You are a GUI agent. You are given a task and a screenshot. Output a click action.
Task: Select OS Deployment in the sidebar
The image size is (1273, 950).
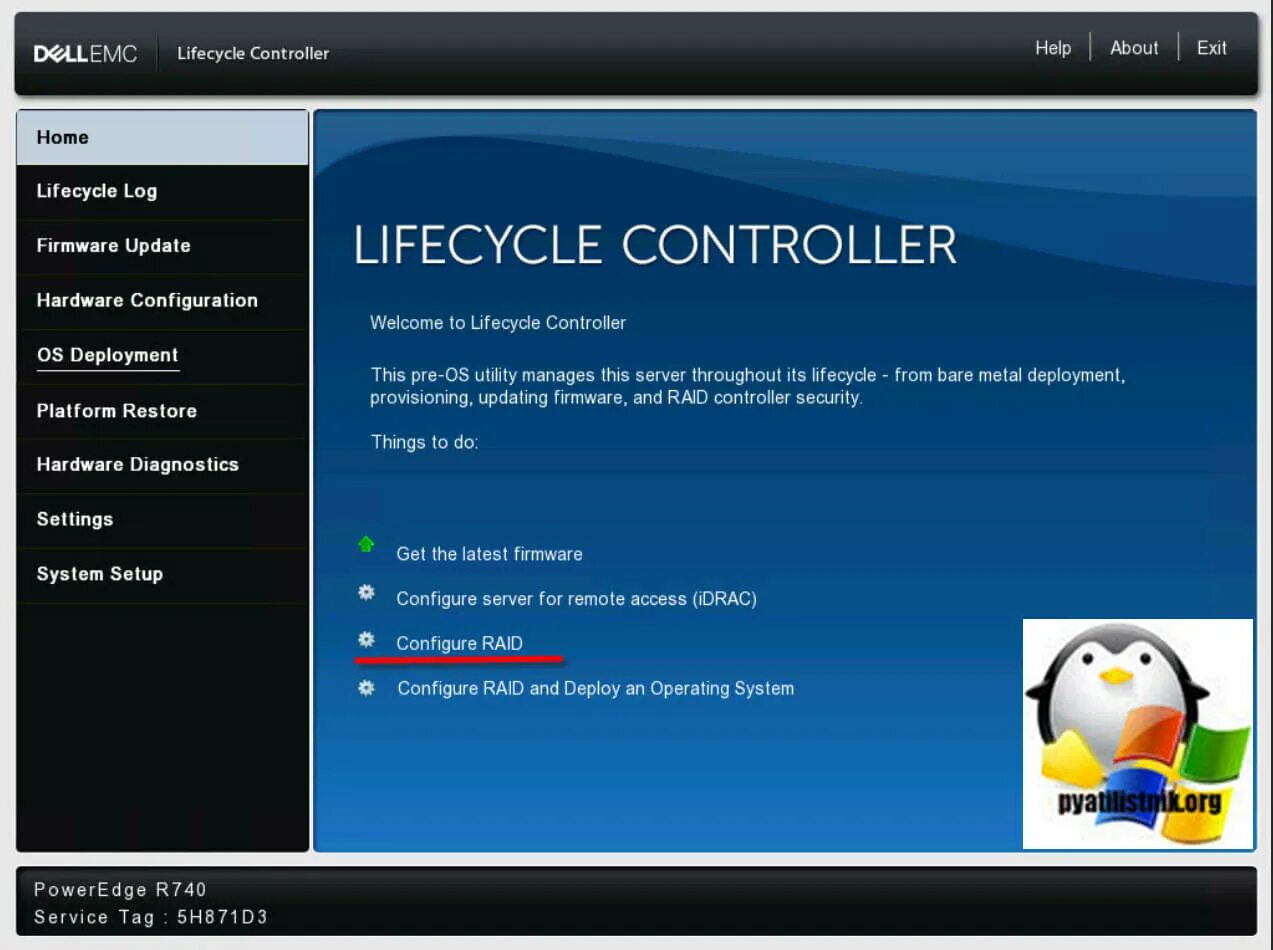point(162,356)
